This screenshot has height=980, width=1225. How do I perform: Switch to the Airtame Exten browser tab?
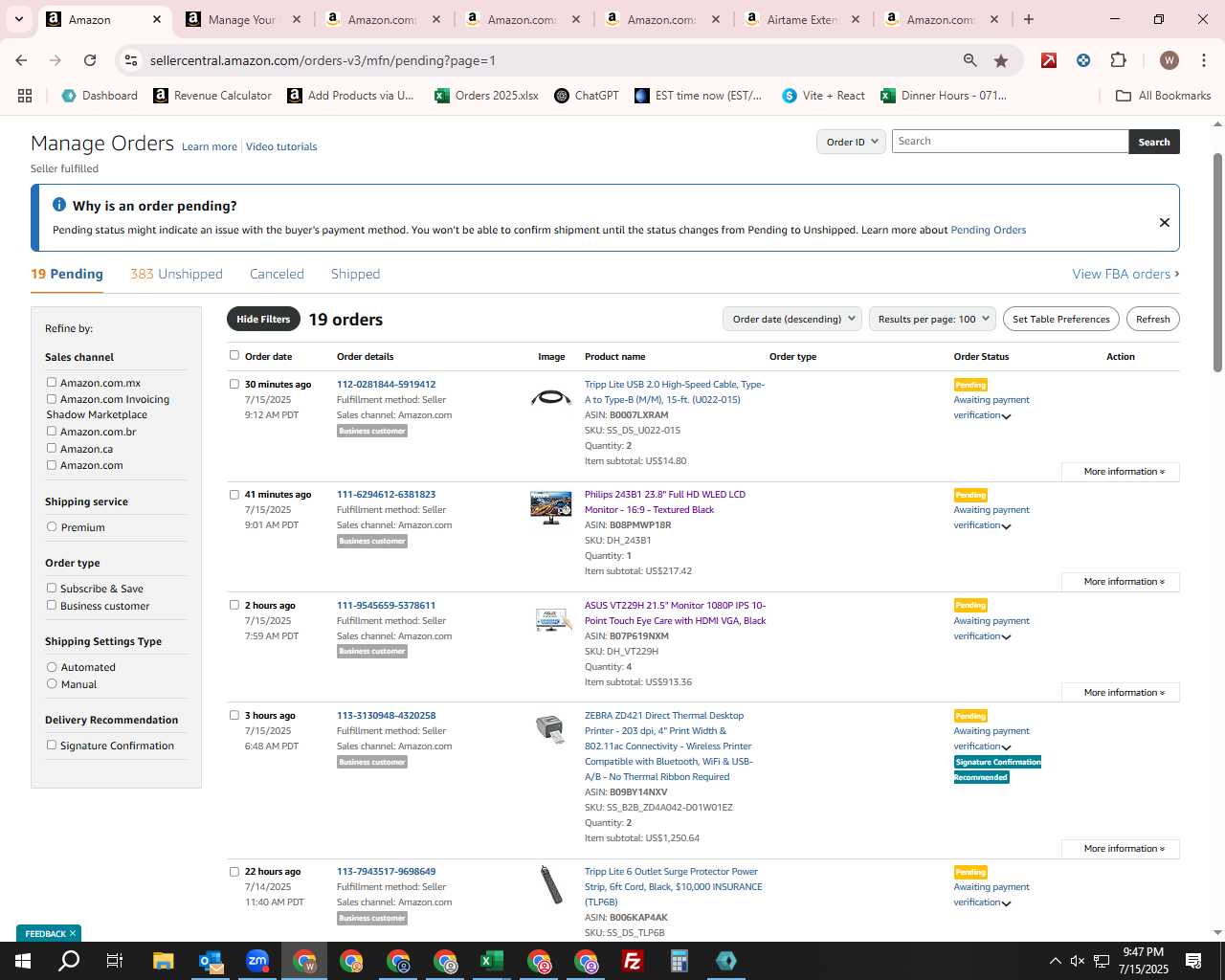[x=802, y=19]
